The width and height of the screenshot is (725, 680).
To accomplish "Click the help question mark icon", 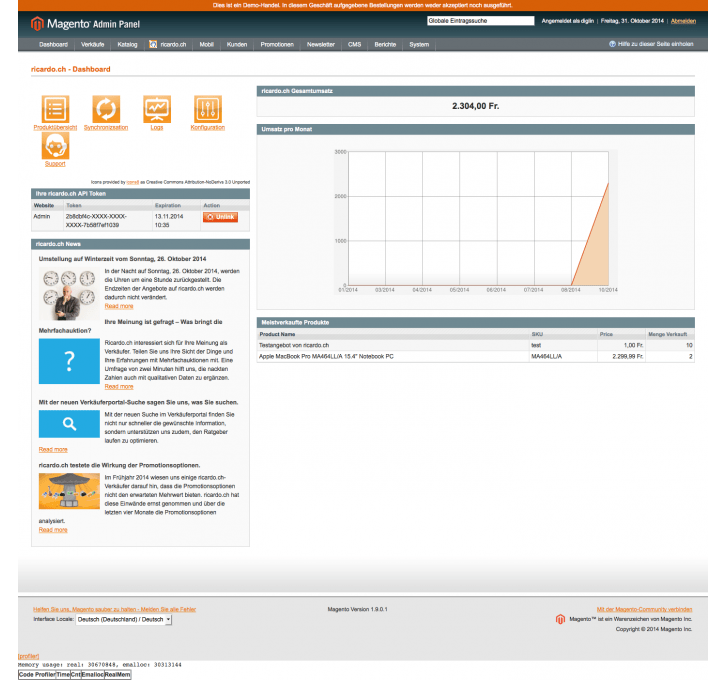I will (612, 44).
